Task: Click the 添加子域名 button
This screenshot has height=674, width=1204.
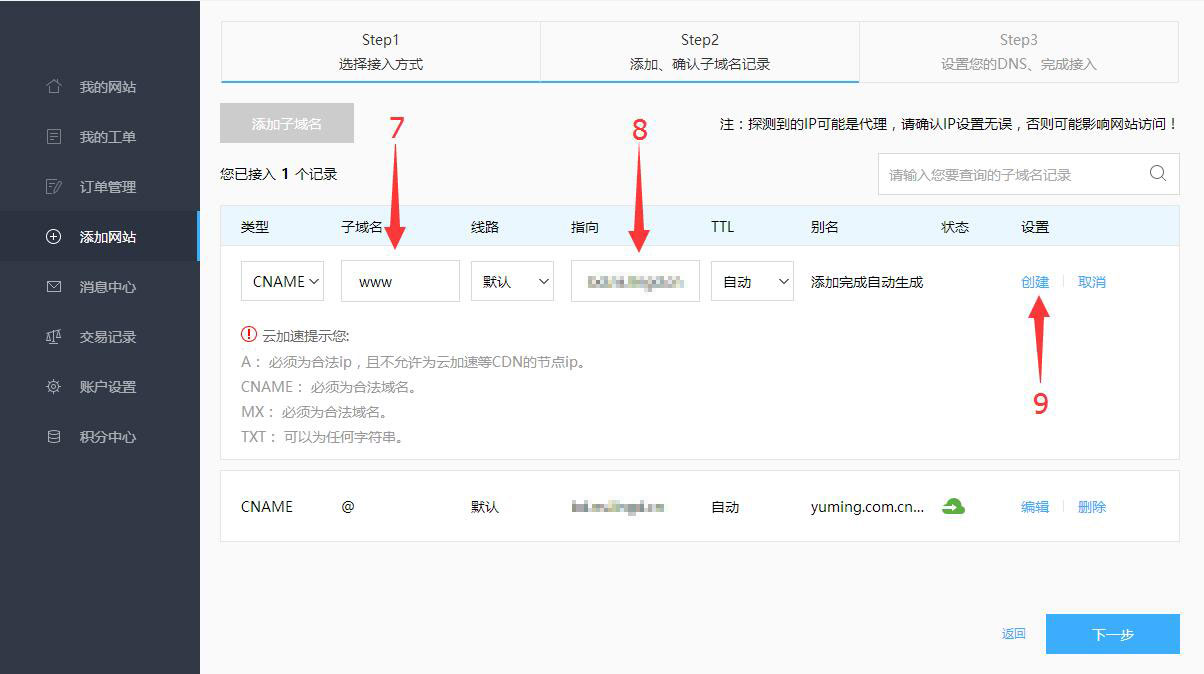Action: tap(287, 124)
